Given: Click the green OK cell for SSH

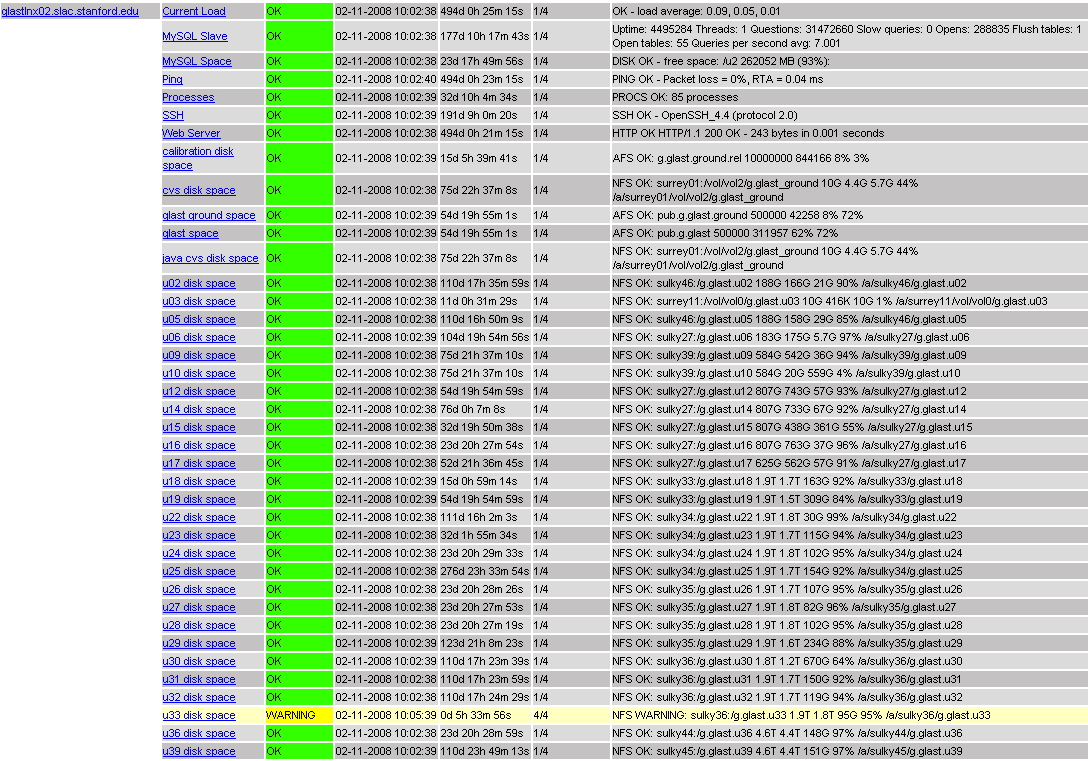Looking at the screenshot, I should click(299, 115).
